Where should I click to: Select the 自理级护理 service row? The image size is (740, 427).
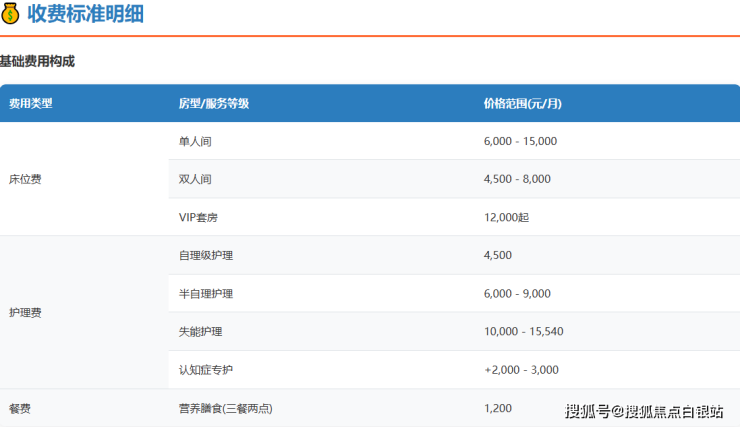click(x=205, y=255)
